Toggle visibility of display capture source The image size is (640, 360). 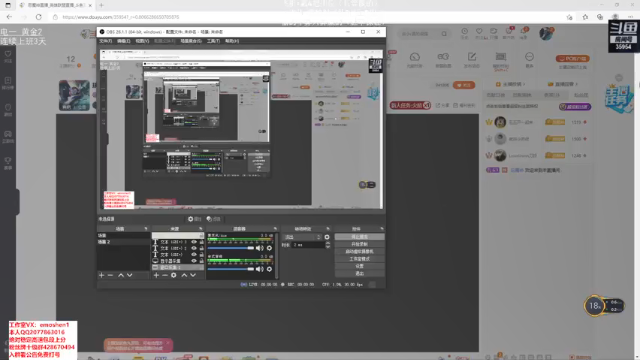(x=194, y=261)
